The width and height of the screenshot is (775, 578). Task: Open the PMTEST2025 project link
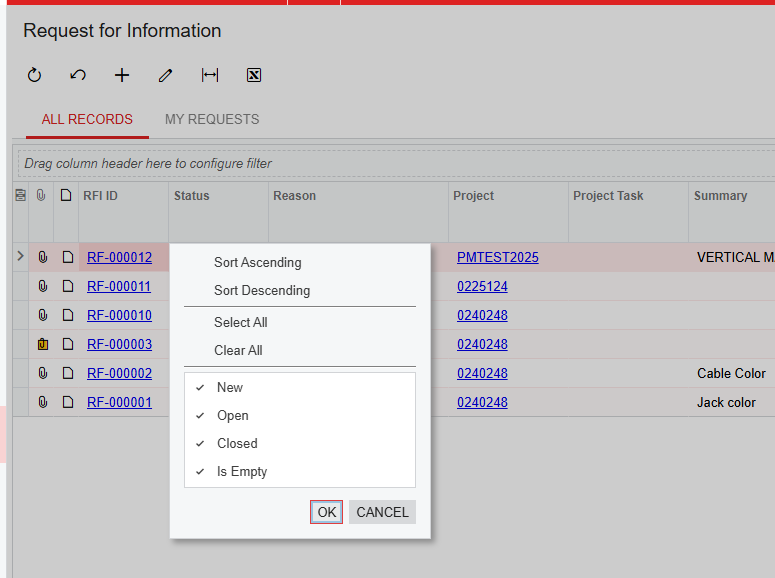pyautogui.click(x=497, y=257)
